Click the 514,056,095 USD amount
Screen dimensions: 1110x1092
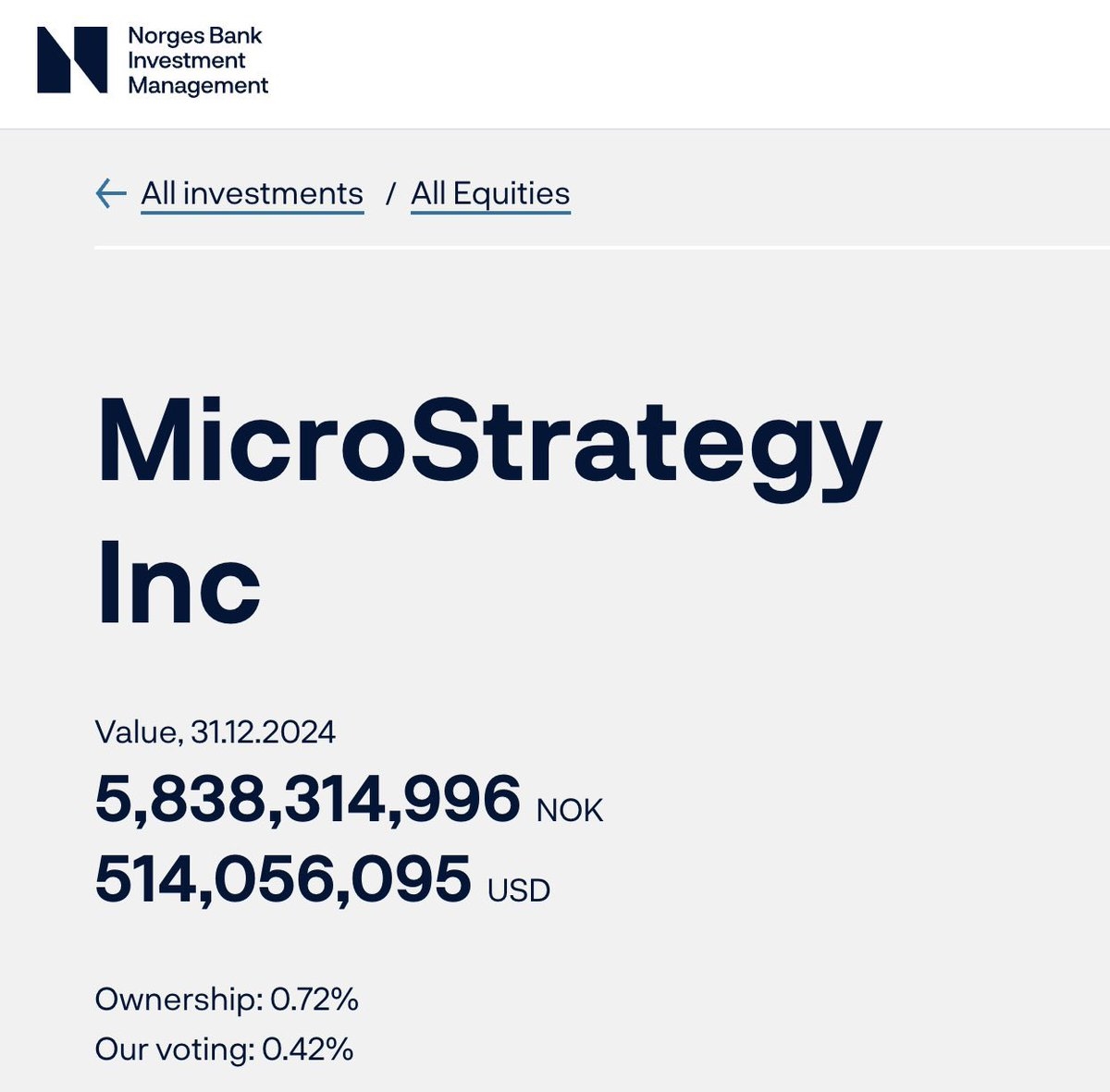click(x=283, y=878)
